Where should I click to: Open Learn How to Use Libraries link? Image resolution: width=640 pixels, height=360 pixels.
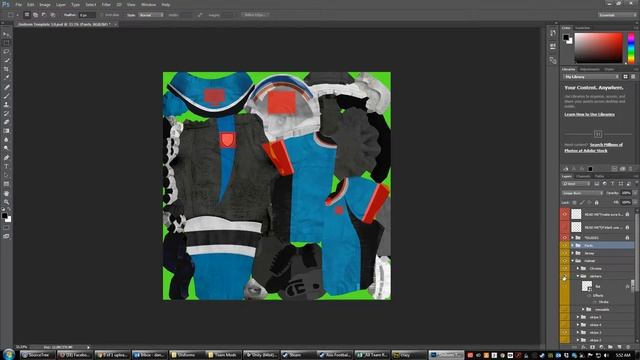tap(589, 114)
